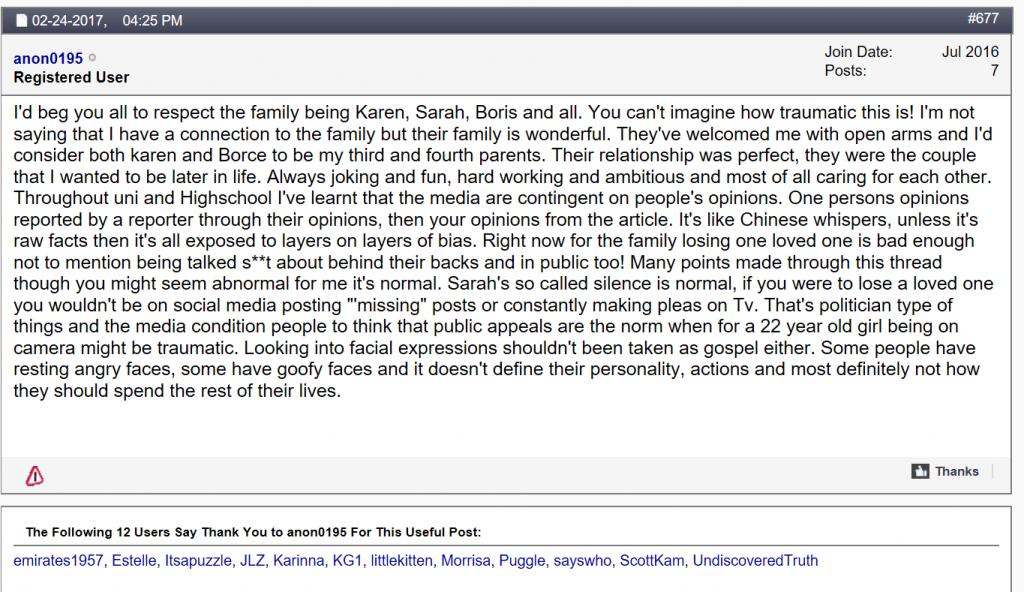View Karinna's profile
Viewport: 1024px width, 592px height.
[297, 560]
